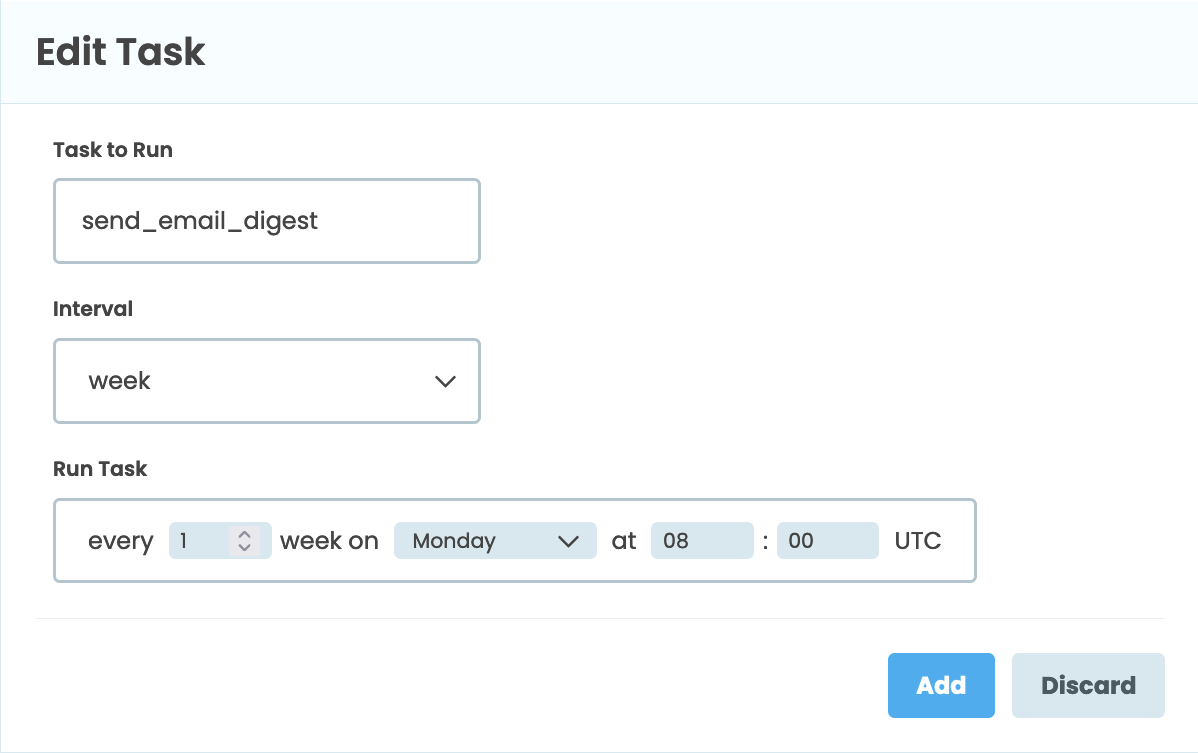Click the Run Task section label
The height and width of the screenshot is (753, 1198).
100,468
